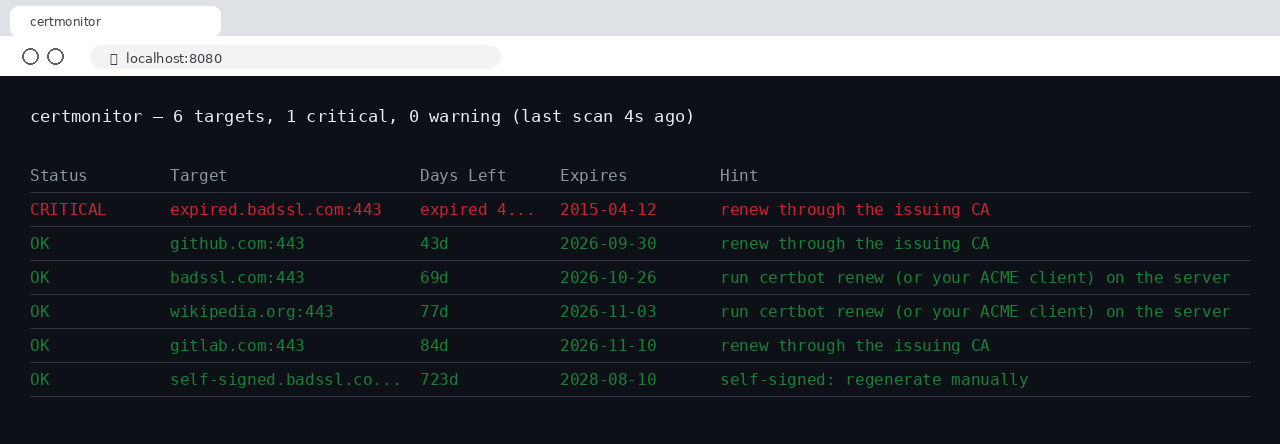Sort by the Expires column header
This screenshot has width=1280, height=444.
[594, 176]
